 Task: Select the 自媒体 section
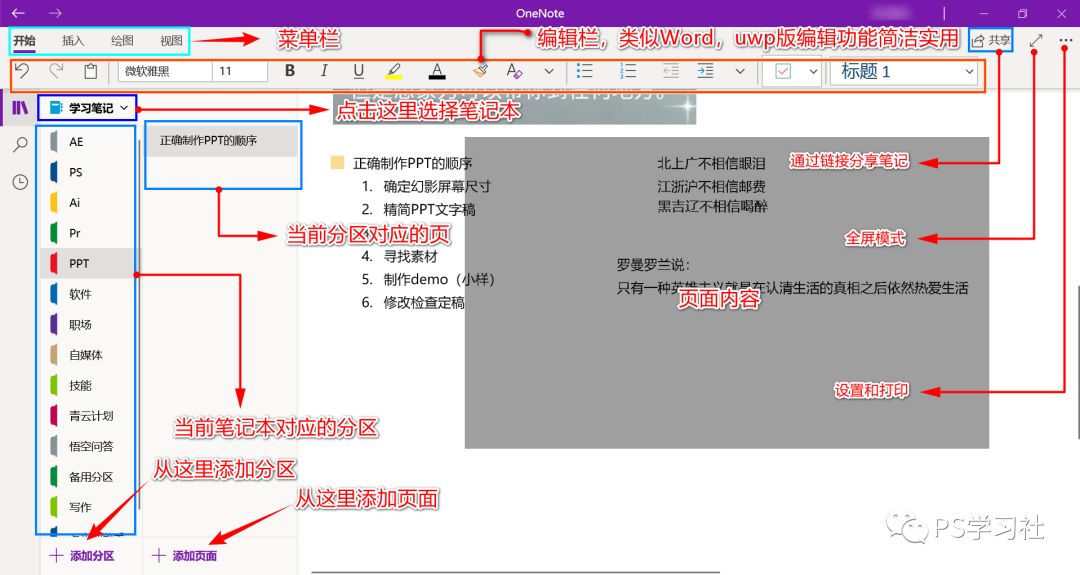[x=88, y=355]
